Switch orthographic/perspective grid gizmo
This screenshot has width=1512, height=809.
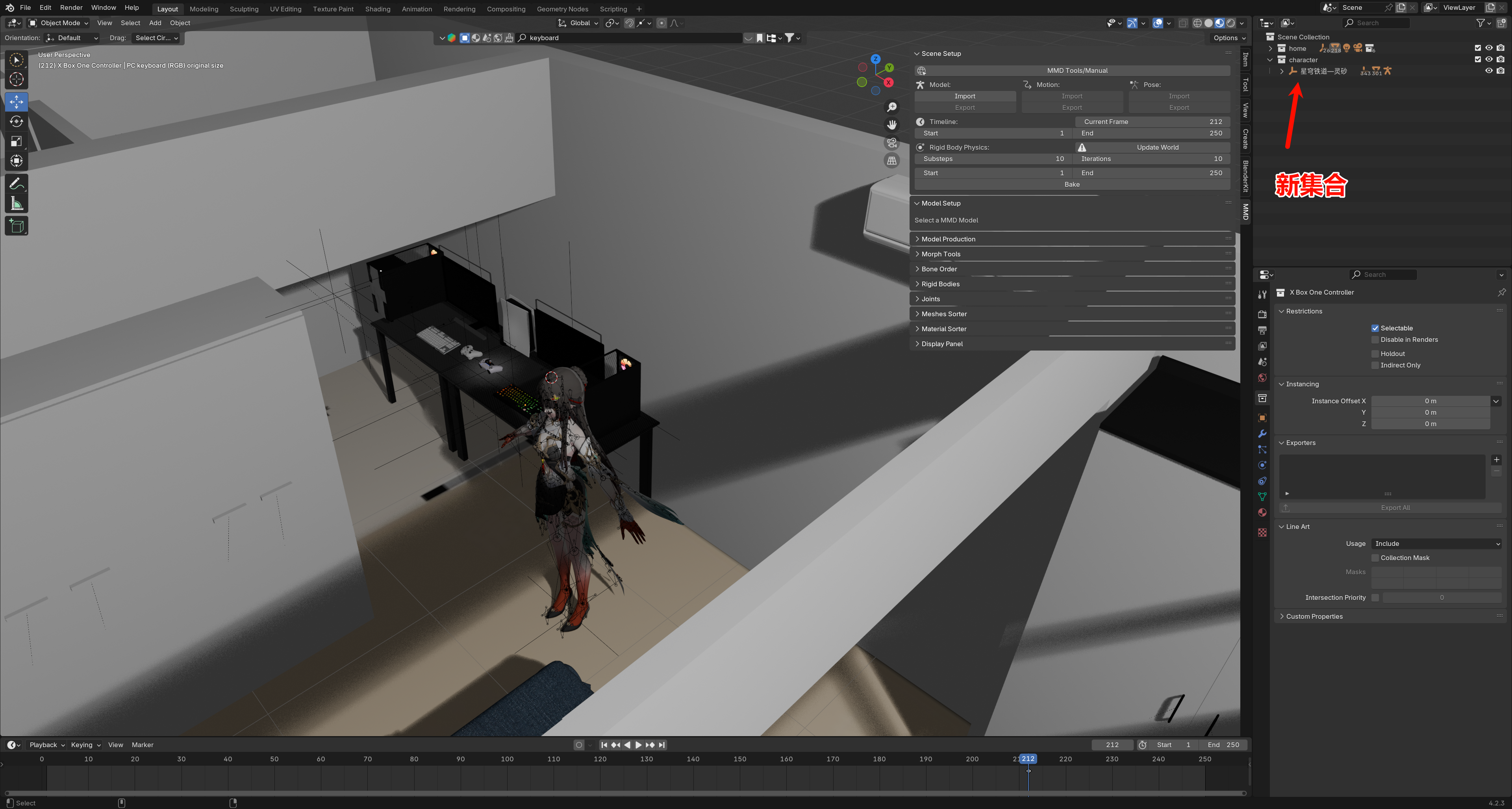[891, 160]
